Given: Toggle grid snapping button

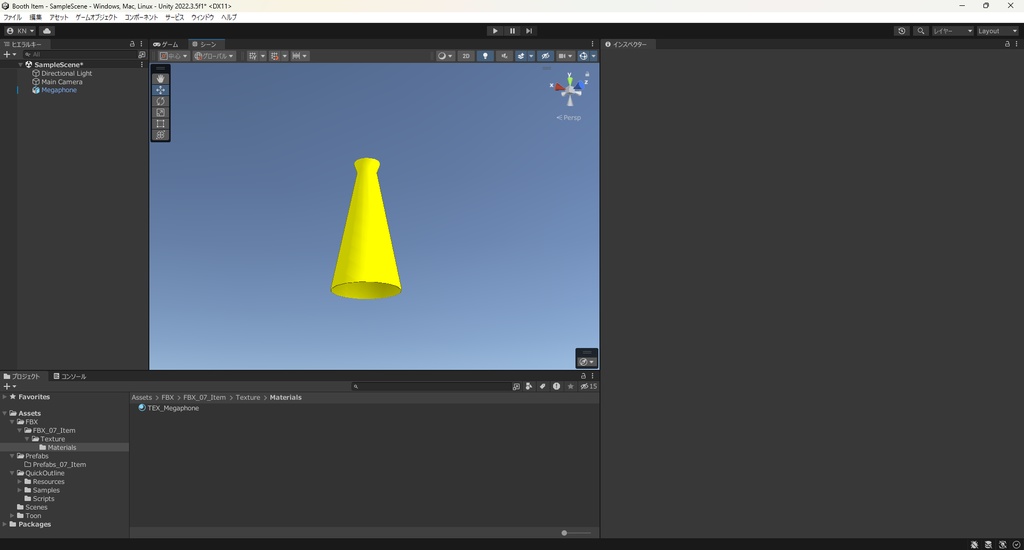Looking at the screenshot, I should pos(274,56).
